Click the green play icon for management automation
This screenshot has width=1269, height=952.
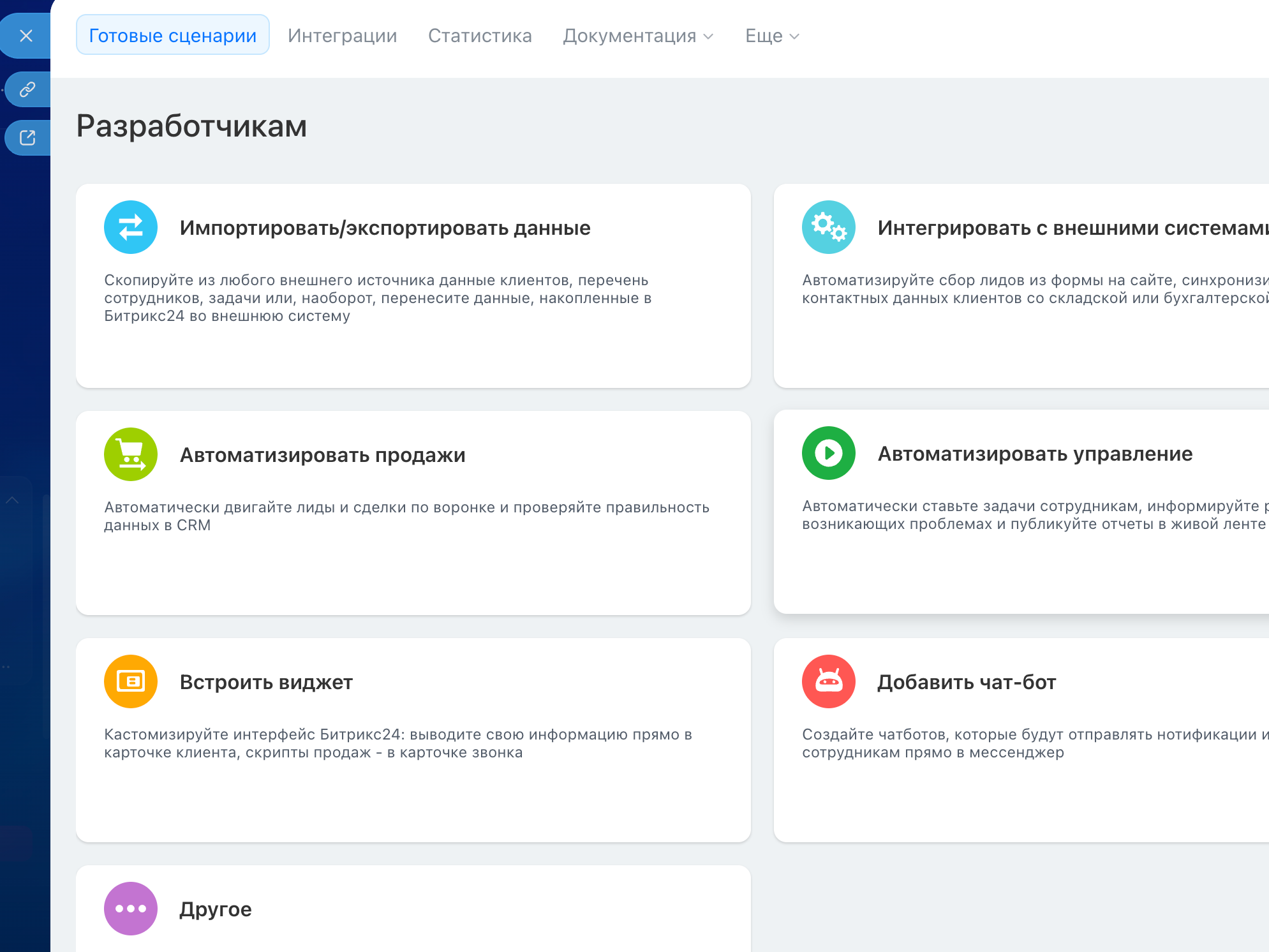[828, 453]
